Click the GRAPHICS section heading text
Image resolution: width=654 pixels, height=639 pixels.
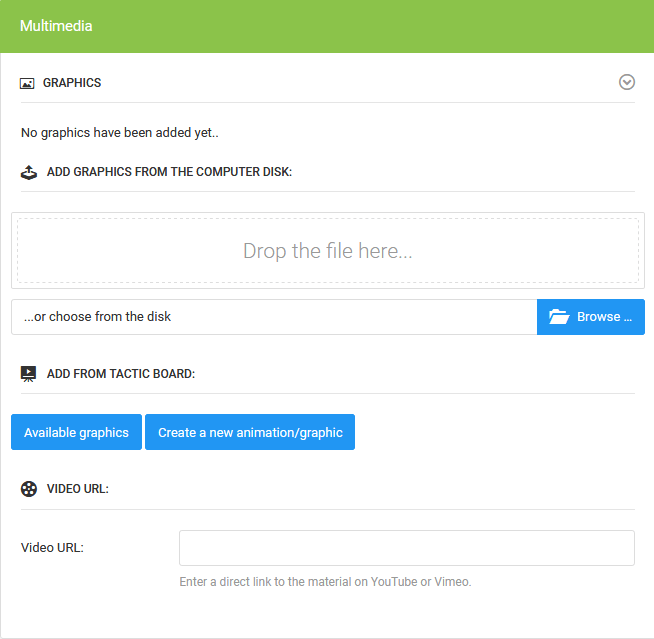(72, 83)
